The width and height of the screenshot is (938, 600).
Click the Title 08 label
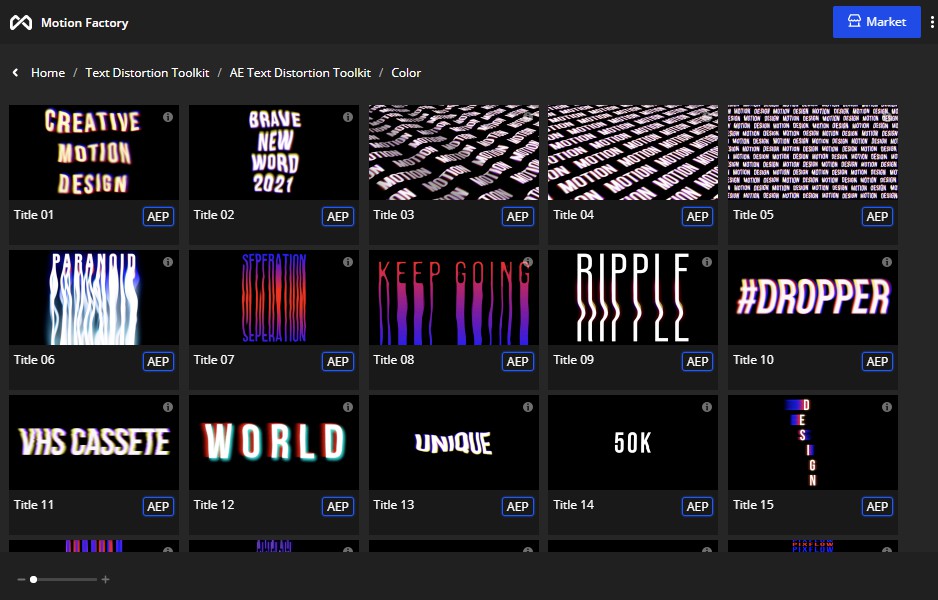394,360
